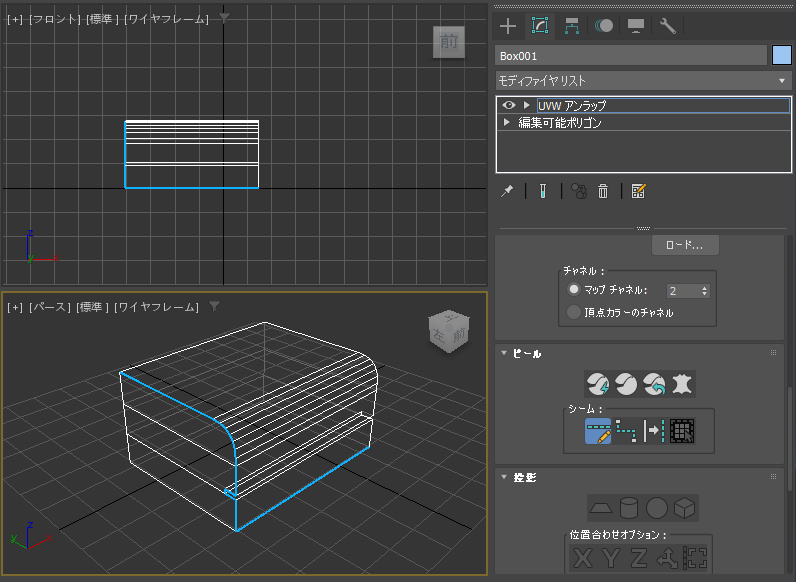Viewport: 796px width, 582px height.
Task: Open the [標準] menu in front viewport
Action: [102, 19]
